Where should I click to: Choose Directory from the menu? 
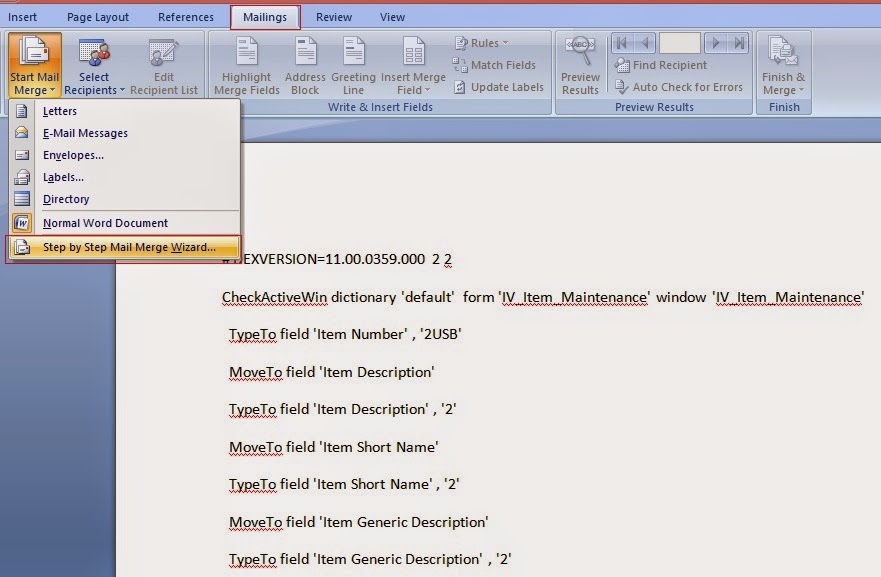click(x=125, y=199)
